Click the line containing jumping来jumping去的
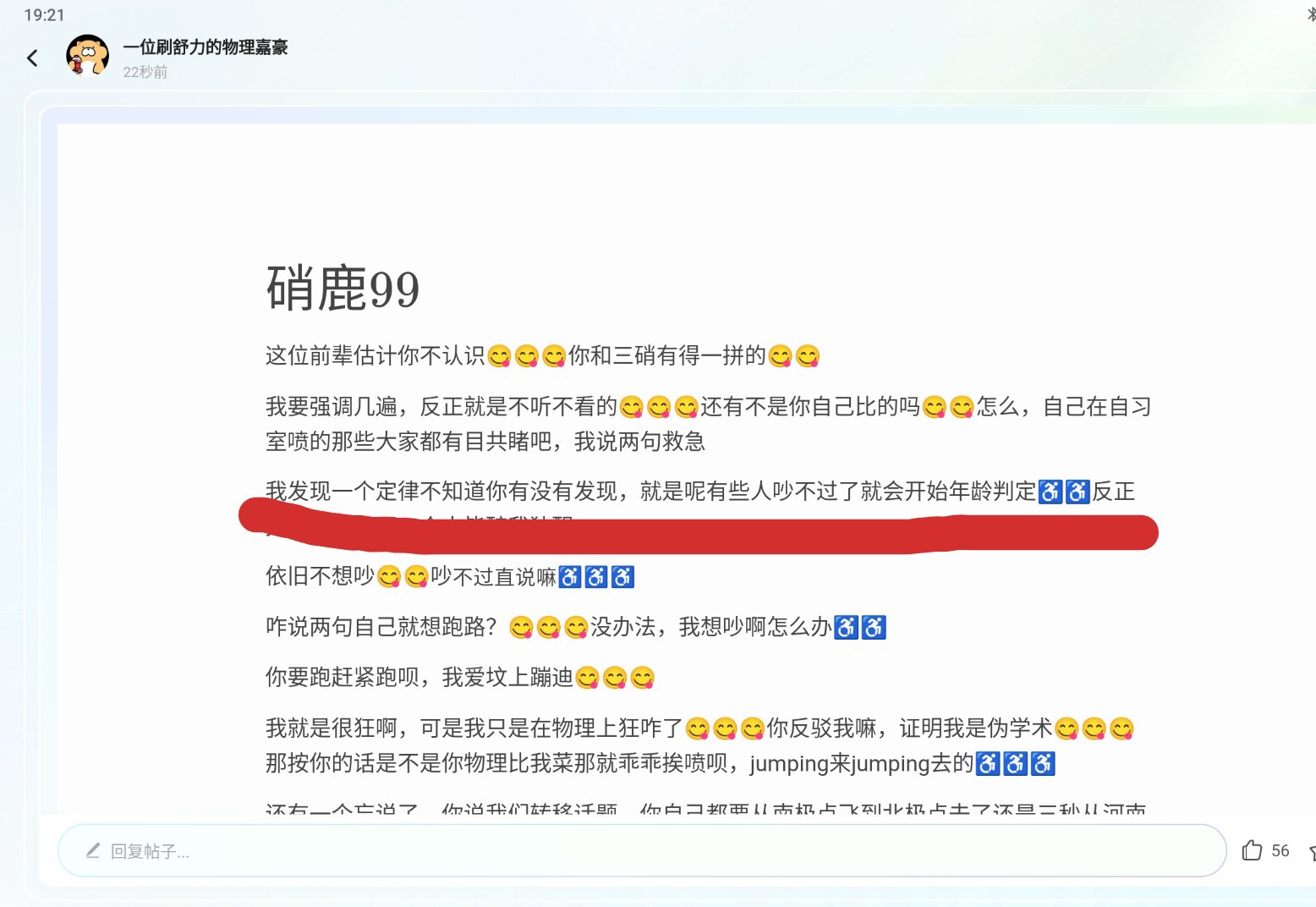This screenshot has height=907, width=1316. click(x=661, y=764)
